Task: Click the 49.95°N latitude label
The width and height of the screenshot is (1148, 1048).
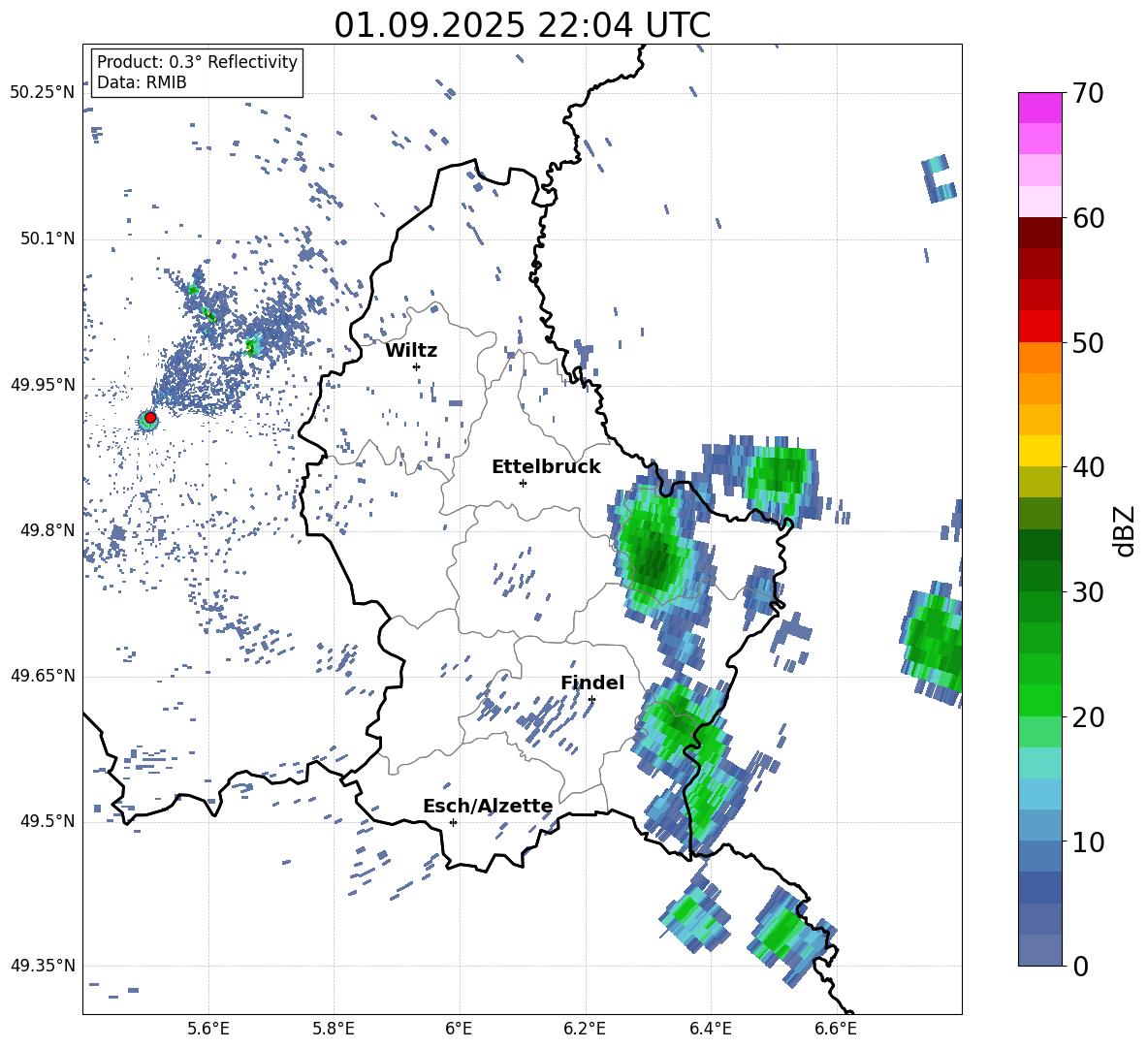Action: coord(42,386)
